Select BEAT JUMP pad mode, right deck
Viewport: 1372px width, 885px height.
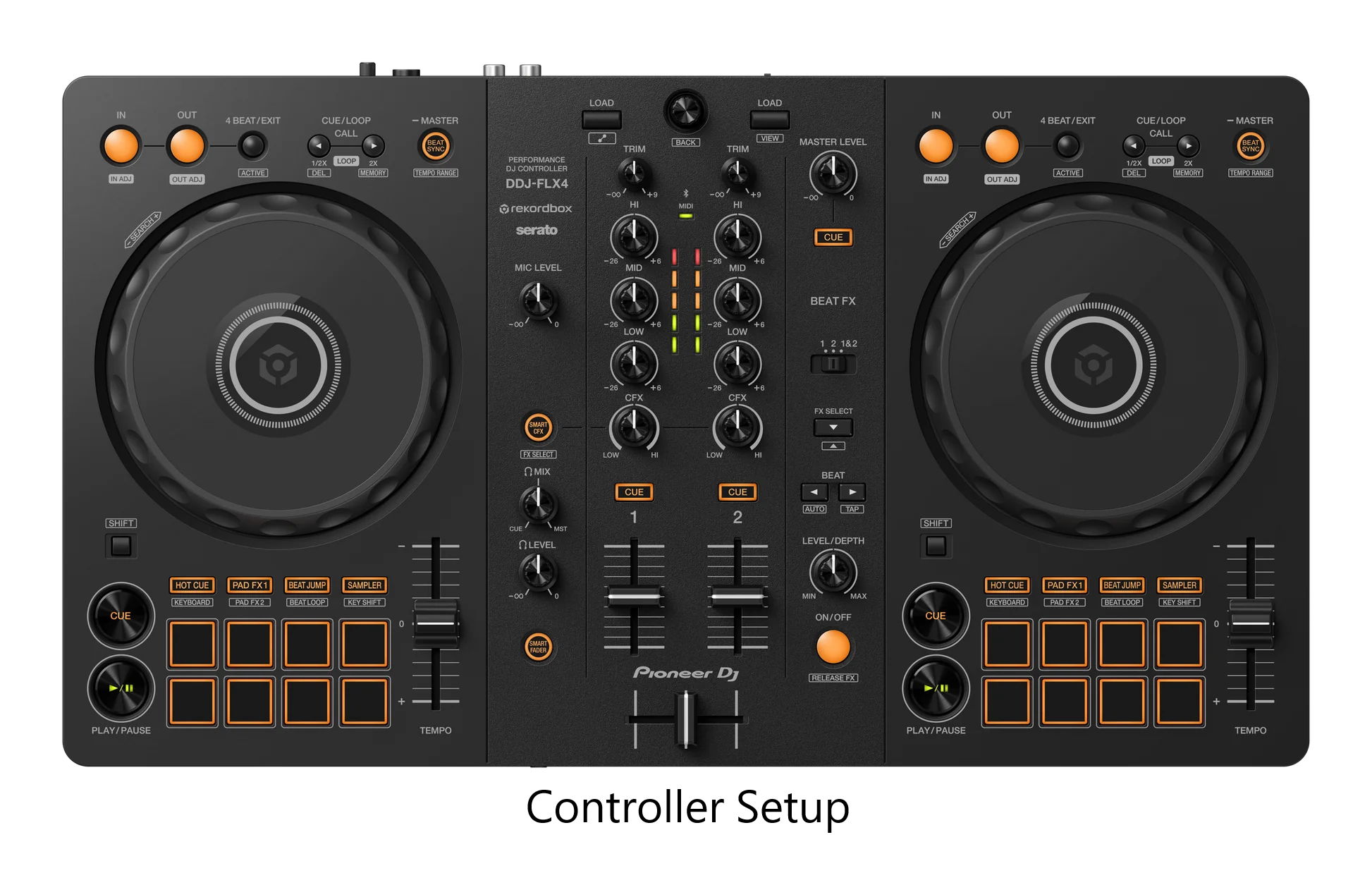pyautogui.click(x=1122, y=585)
